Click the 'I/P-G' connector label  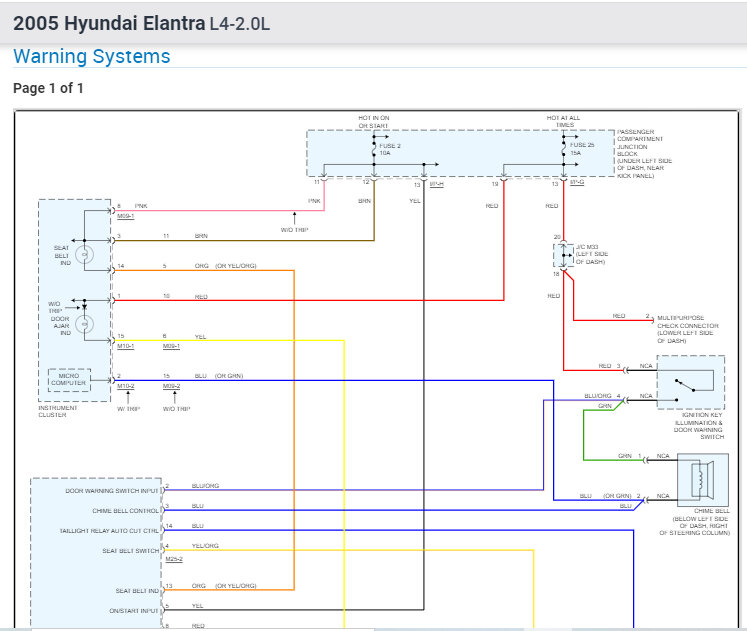point(577,182)
